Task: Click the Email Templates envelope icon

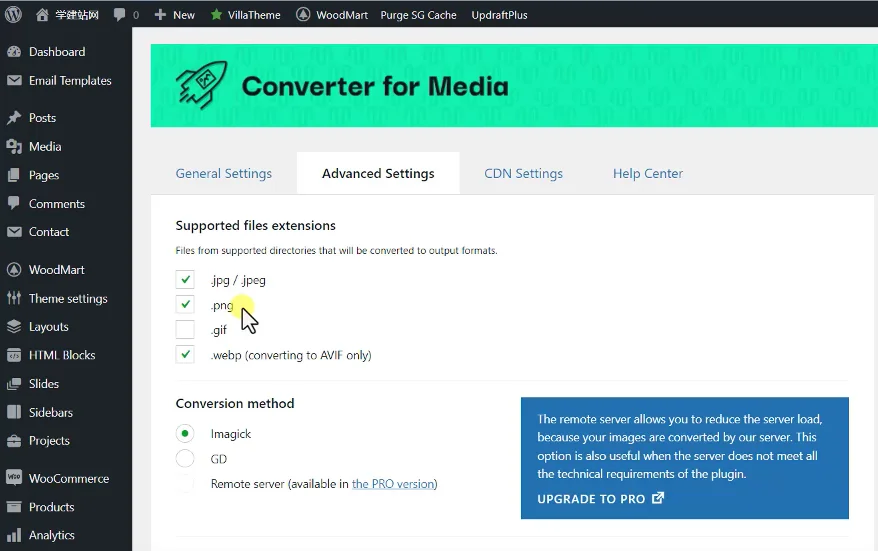Action: [14, 80]
